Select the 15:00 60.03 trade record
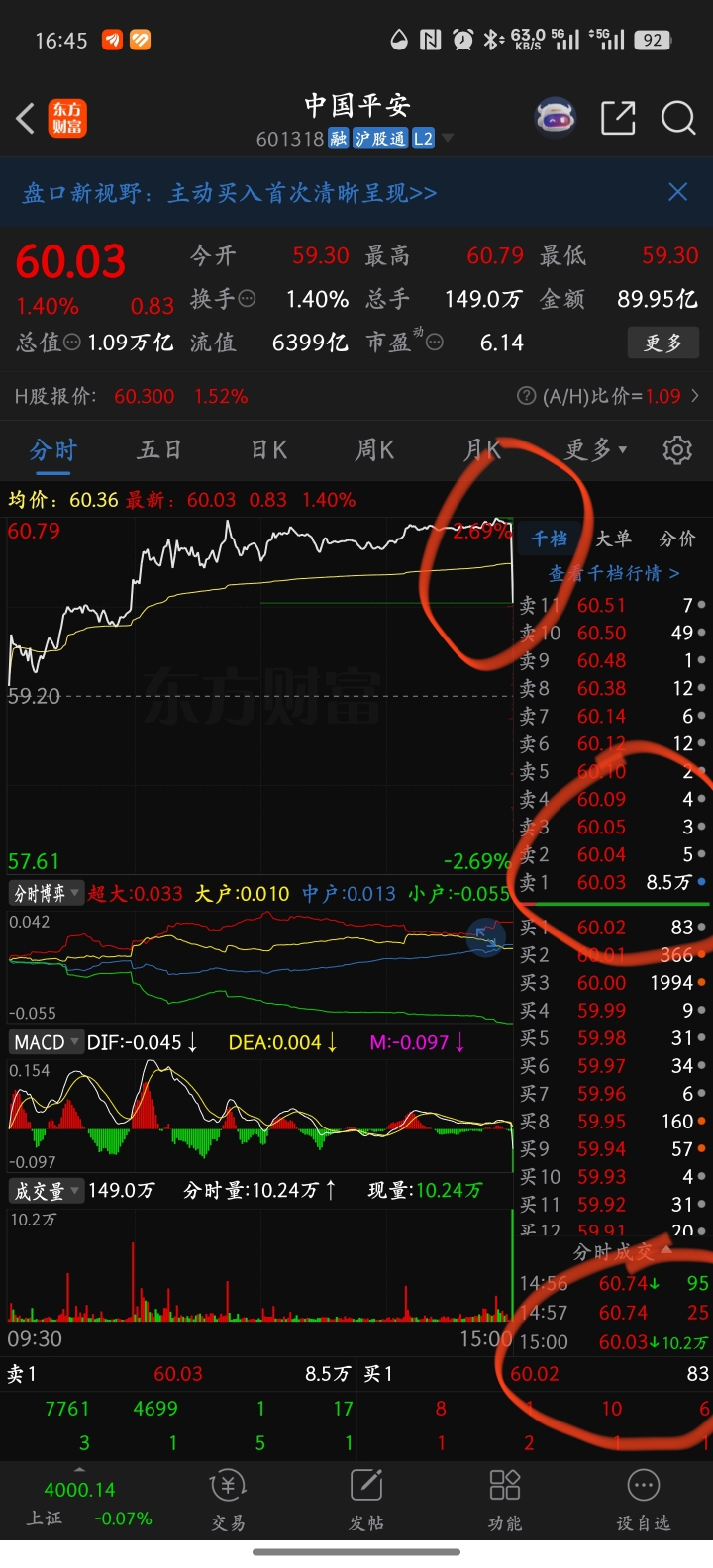This screenshot has height=1568, width=713. point(614,1342)
